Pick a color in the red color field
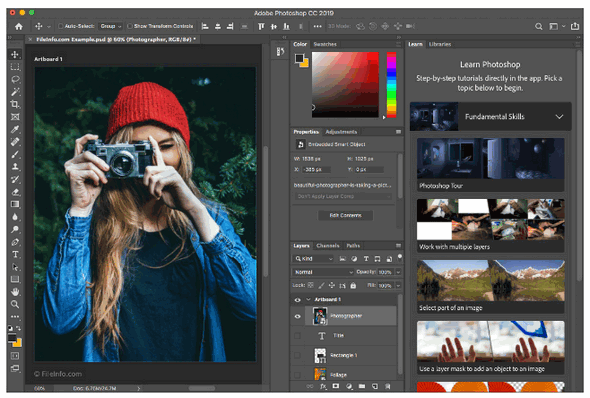590x398 pixels. pos(345,85)
